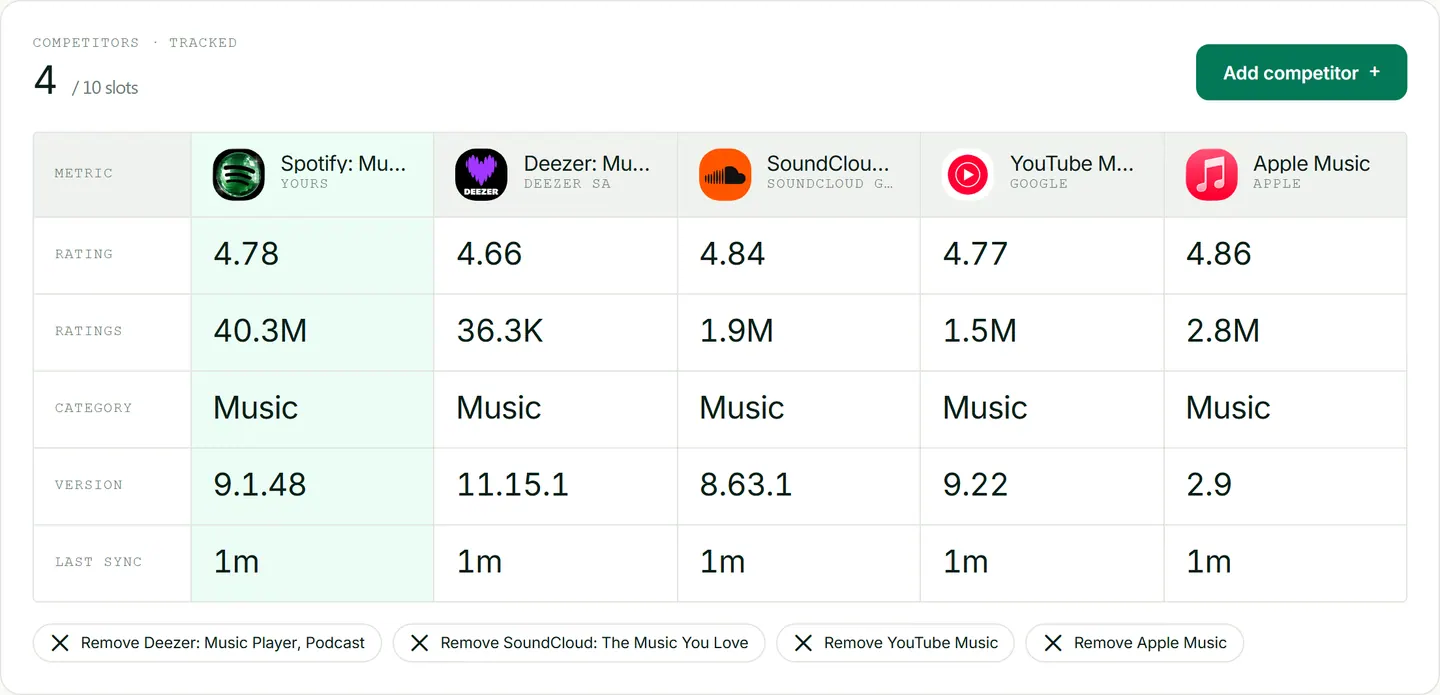Click the "/ 10 slots" text
The width and height of the screenshot is (1440, 695).
(105, 88)
